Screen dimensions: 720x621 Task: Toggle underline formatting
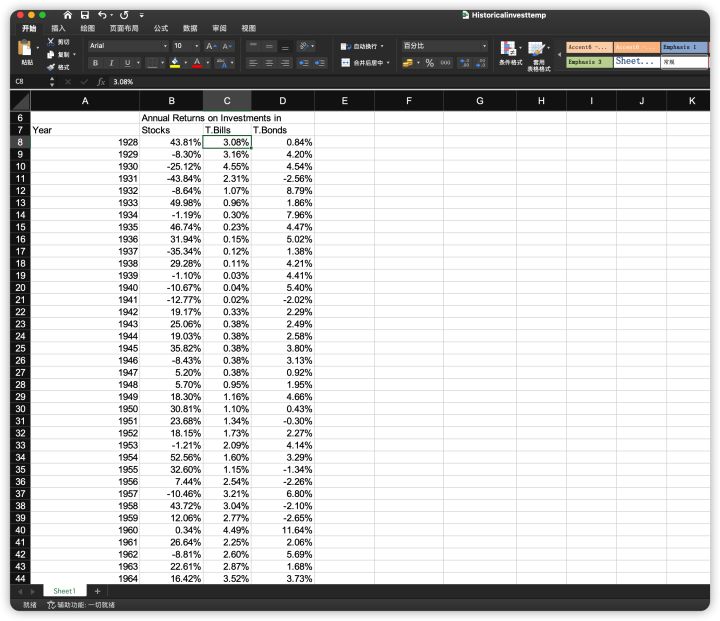point(127,63)
